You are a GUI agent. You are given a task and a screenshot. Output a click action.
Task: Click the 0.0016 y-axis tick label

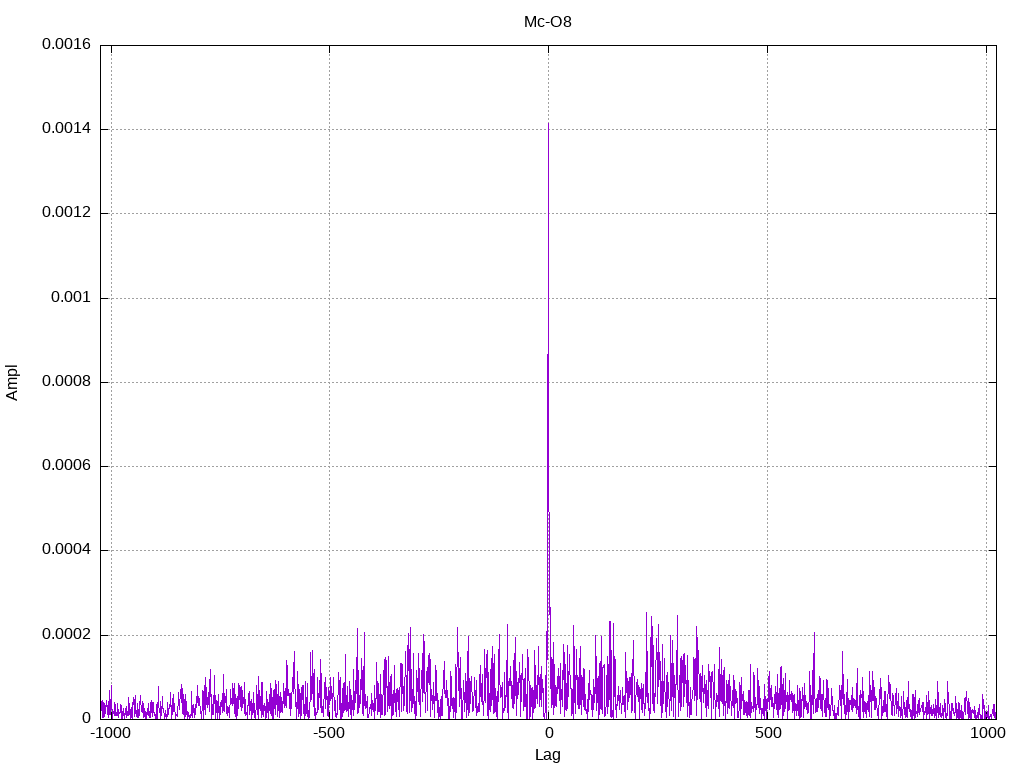tap(65, 45)
